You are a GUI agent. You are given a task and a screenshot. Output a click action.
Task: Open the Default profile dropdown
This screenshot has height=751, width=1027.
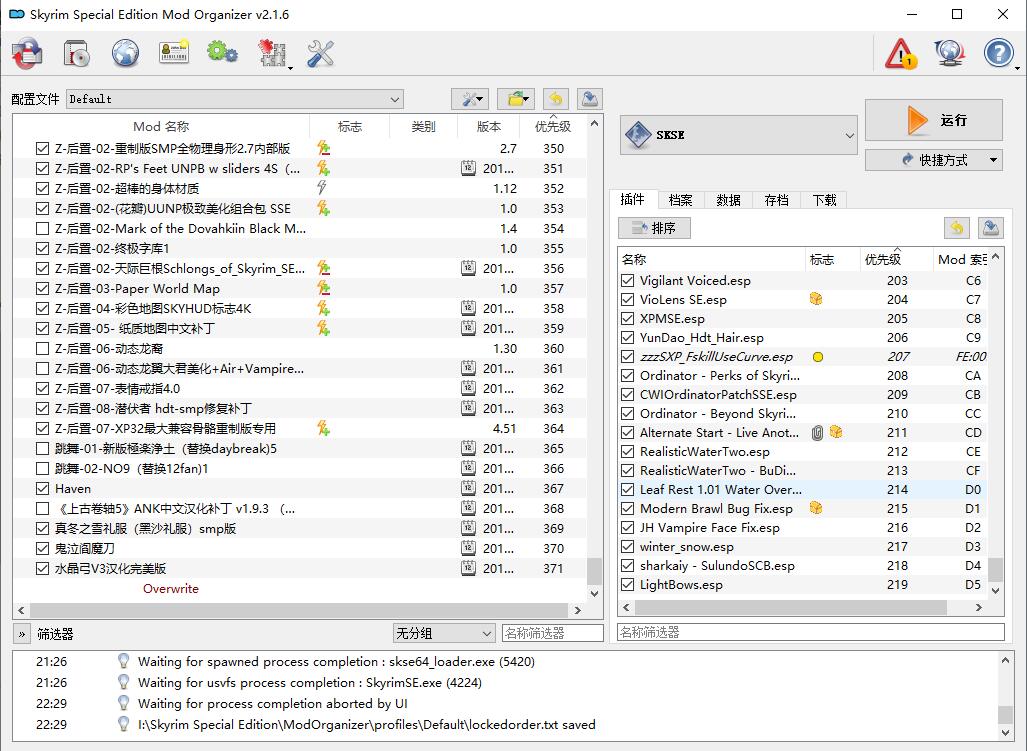coord(234,99)
